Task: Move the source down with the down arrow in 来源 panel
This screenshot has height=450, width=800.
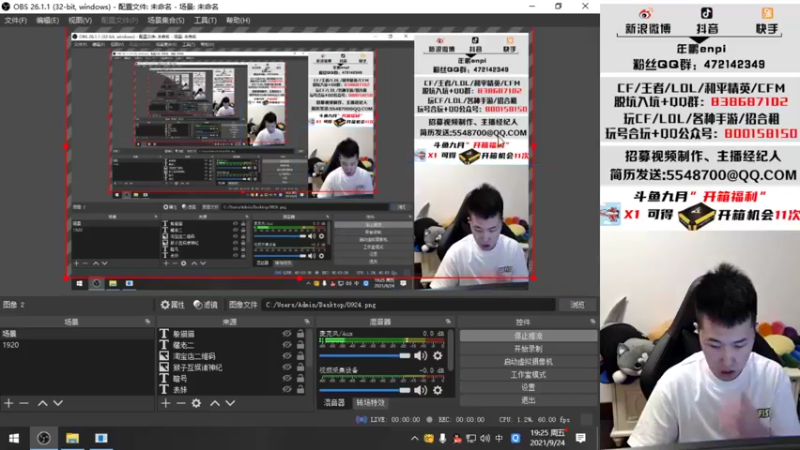Action: [231, 403]
